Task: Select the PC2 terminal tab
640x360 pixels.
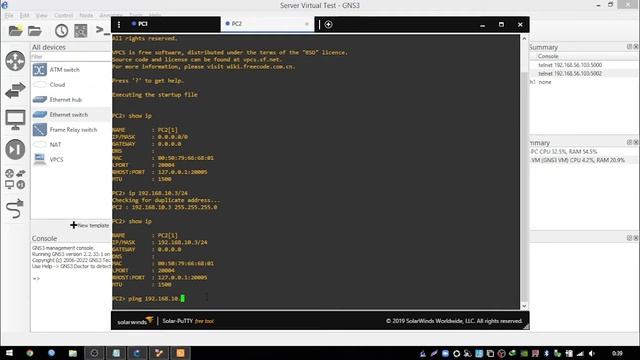Action: 267,24
